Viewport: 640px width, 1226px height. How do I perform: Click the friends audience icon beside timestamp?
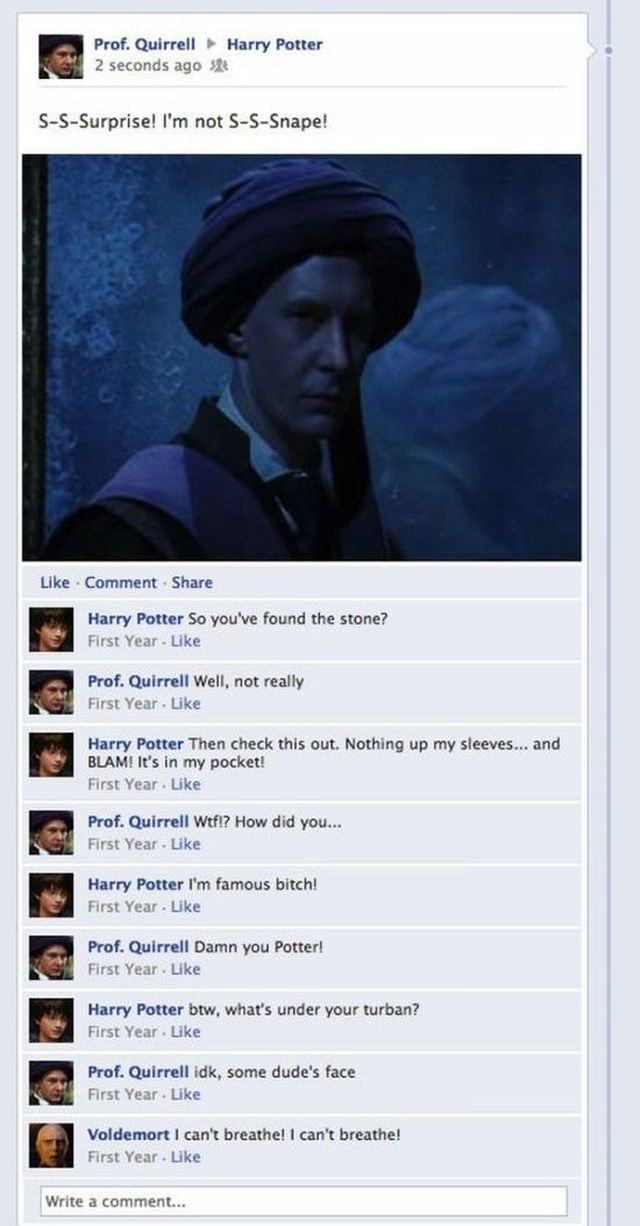[x=212, y=65]
